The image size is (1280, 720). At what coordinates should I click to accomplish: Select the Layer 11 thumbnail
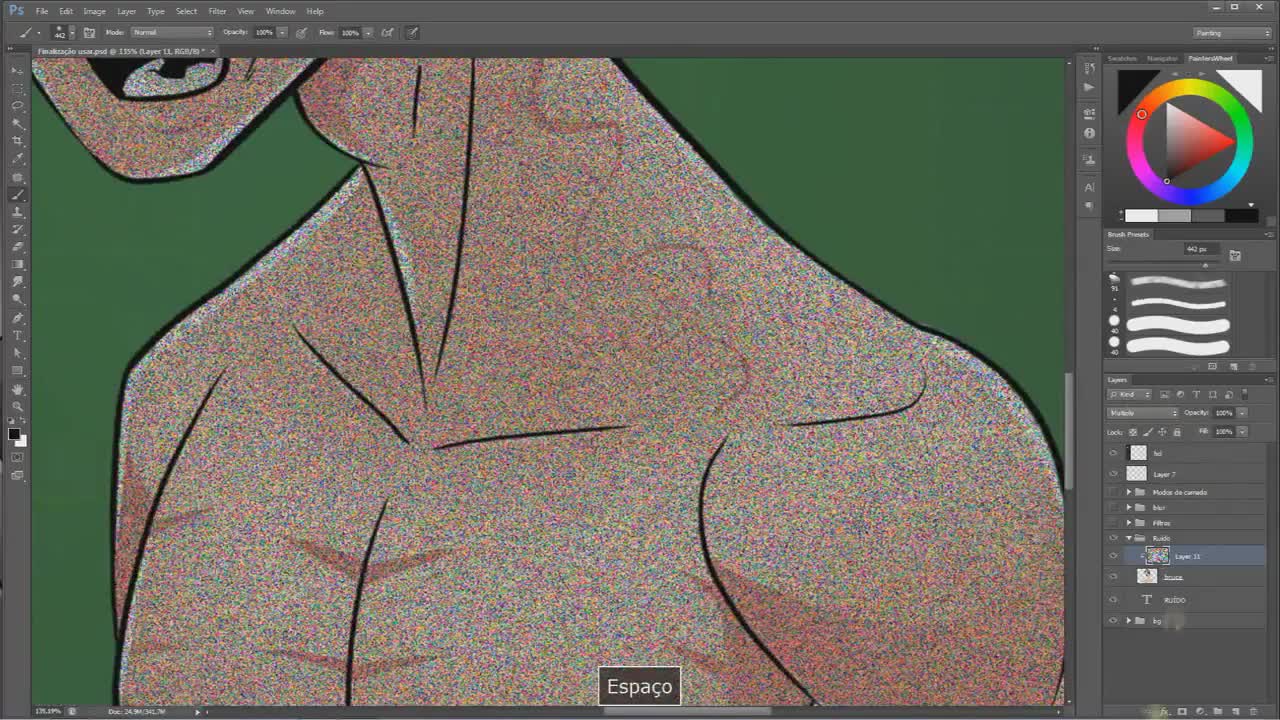pos(1157,556)
